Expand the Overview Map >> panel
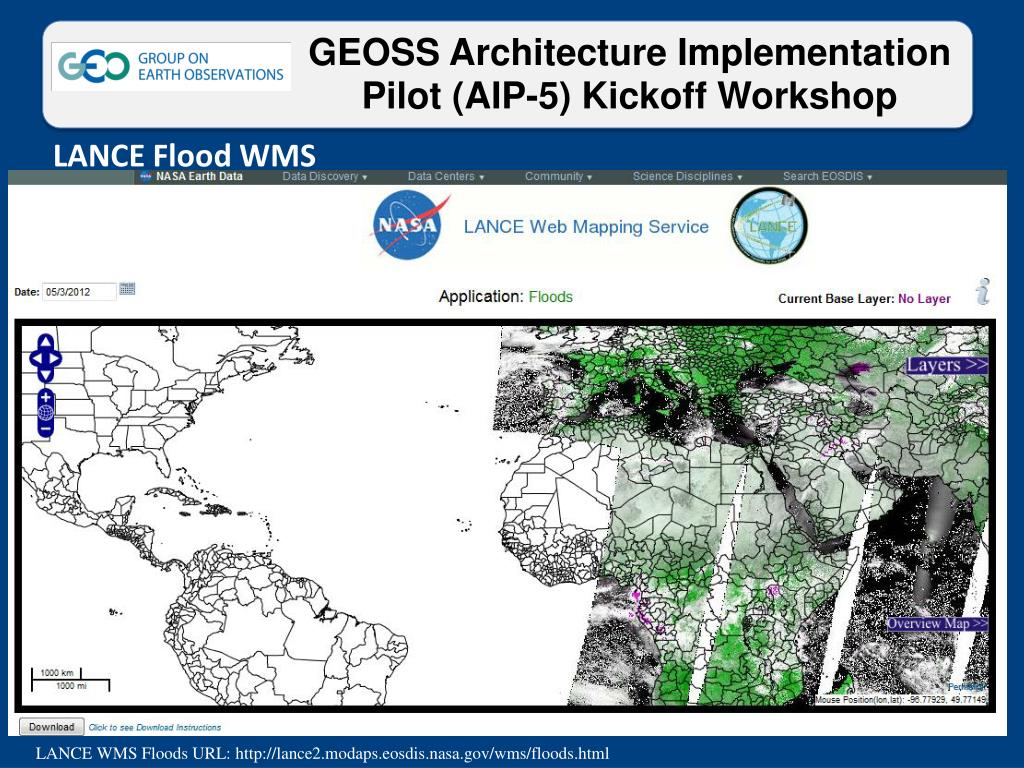Image resolution: width=1024 pixels, height=768 pixels. pyautogui.click(x=937, y=624)
